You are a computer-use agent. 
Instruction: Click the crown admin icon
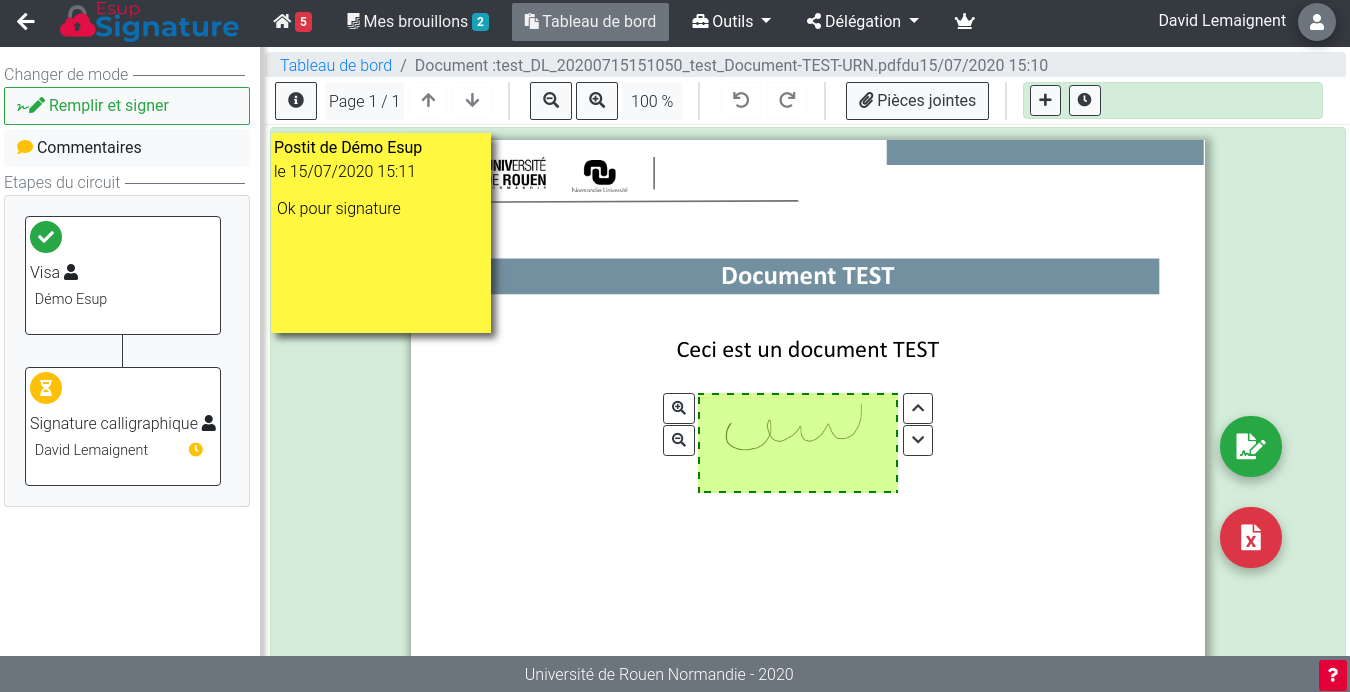click(x=964, y=21)
